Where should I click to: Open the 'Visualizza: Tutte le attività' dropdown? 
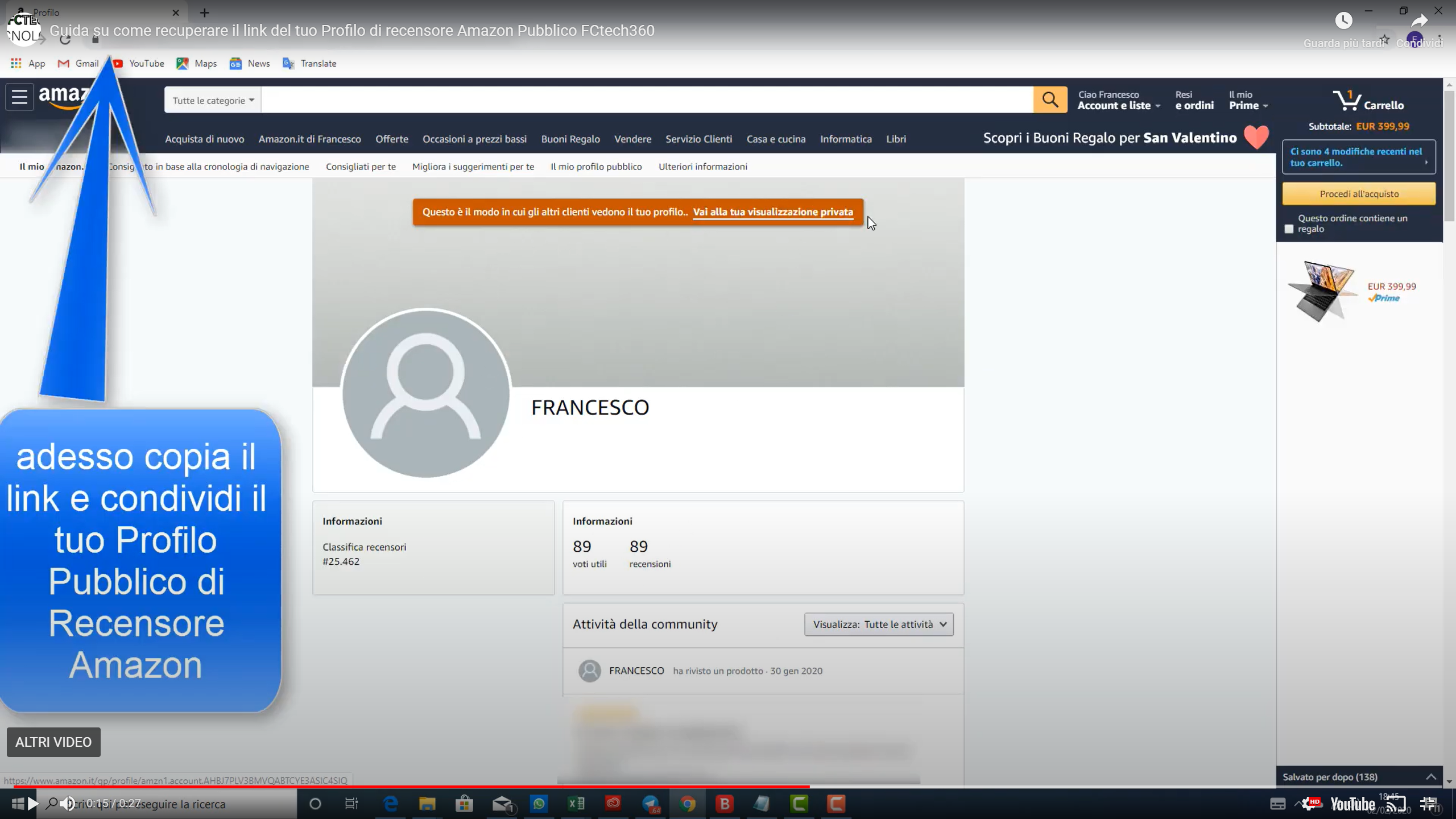point(879,624)
